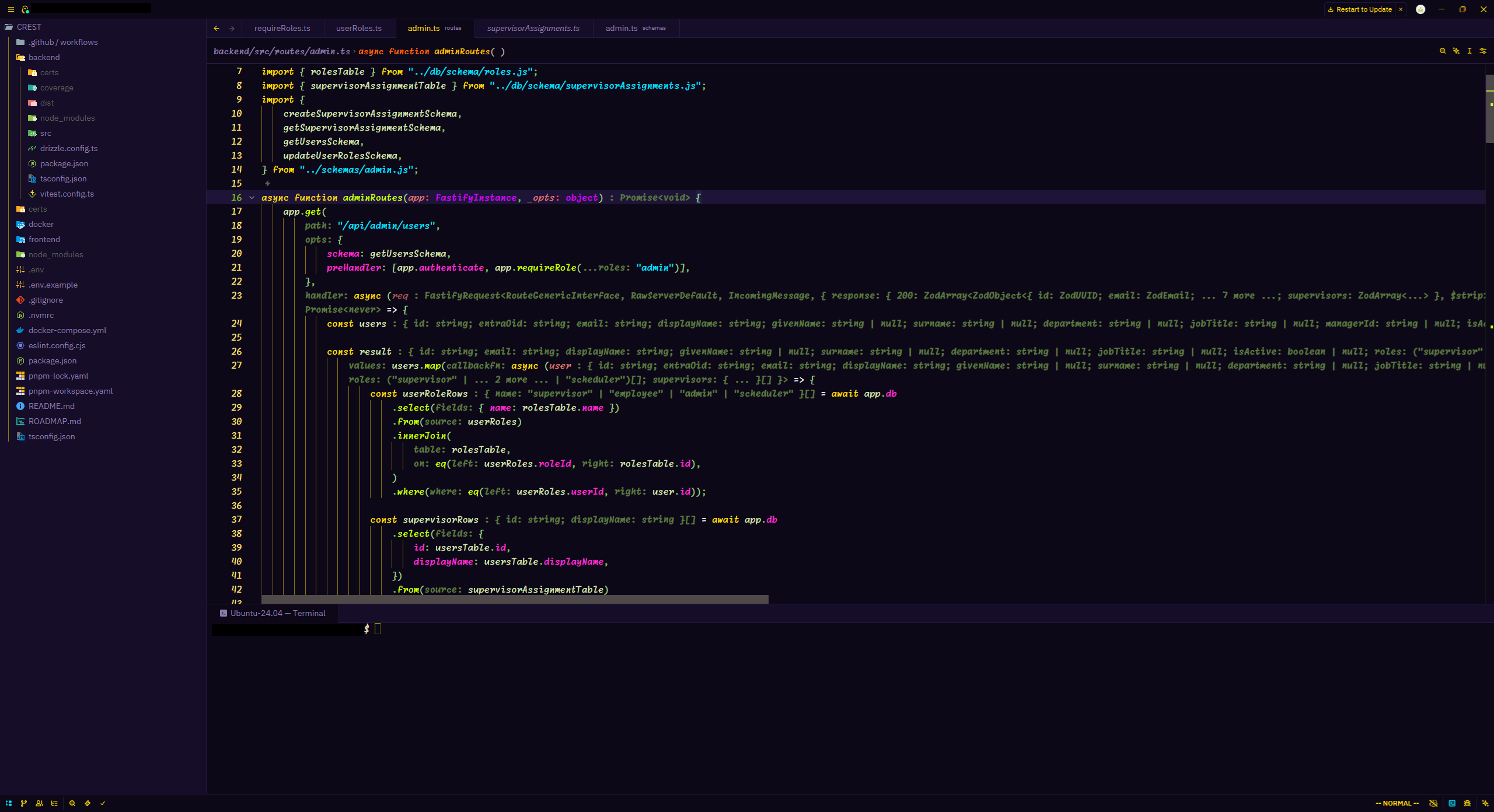Screen dimensions: 1494x812
Task: Select the admin.ts routes tab
Action: pyautogui.click(x=435, y=28)
